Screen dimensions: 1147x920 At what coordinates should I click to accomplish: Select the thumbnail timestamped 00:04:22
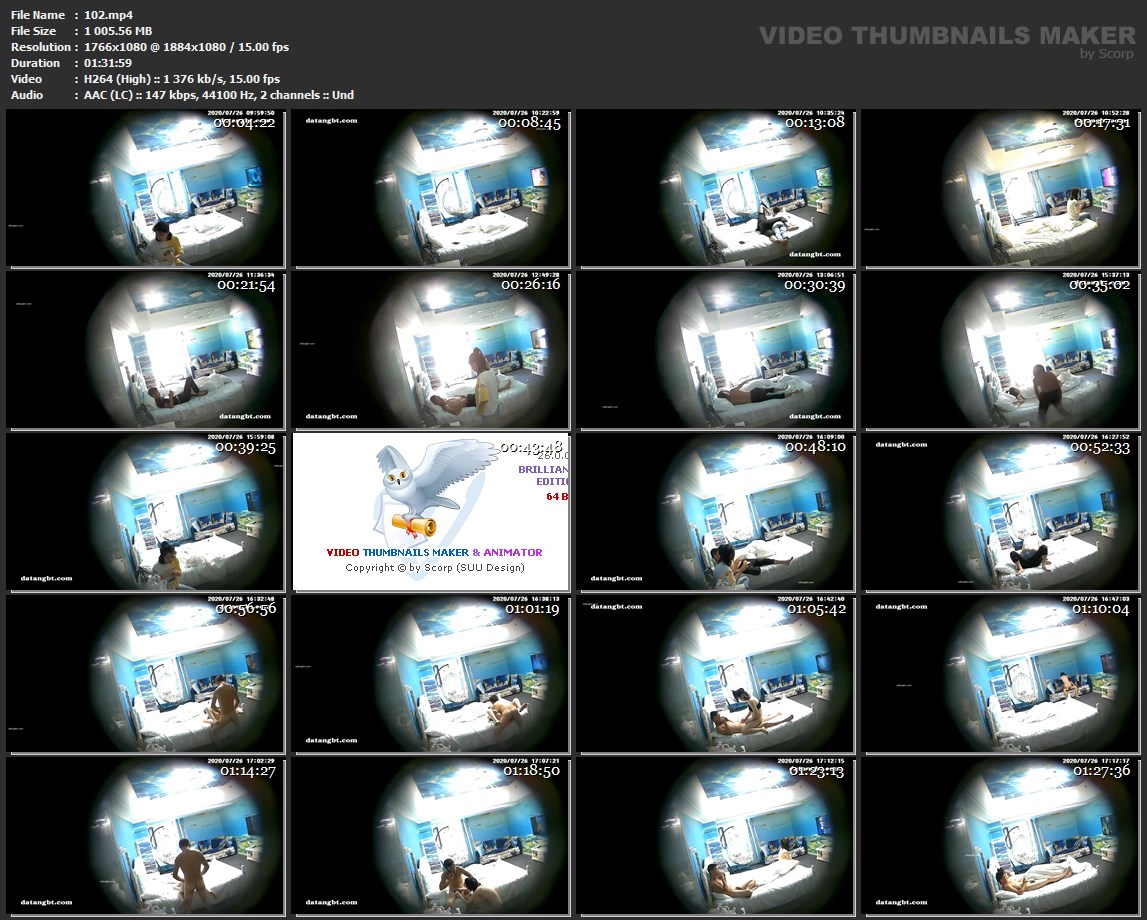[145, 188]
